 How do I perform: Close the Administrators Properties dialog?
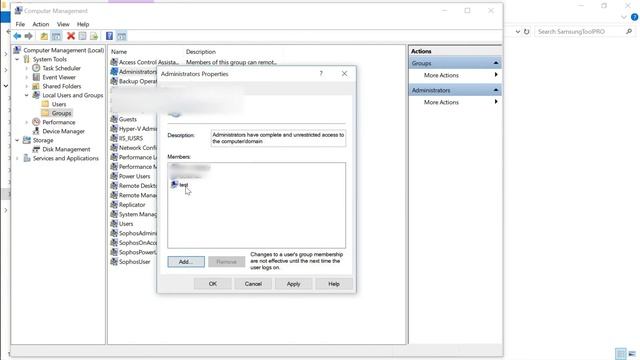coord(344,73)
